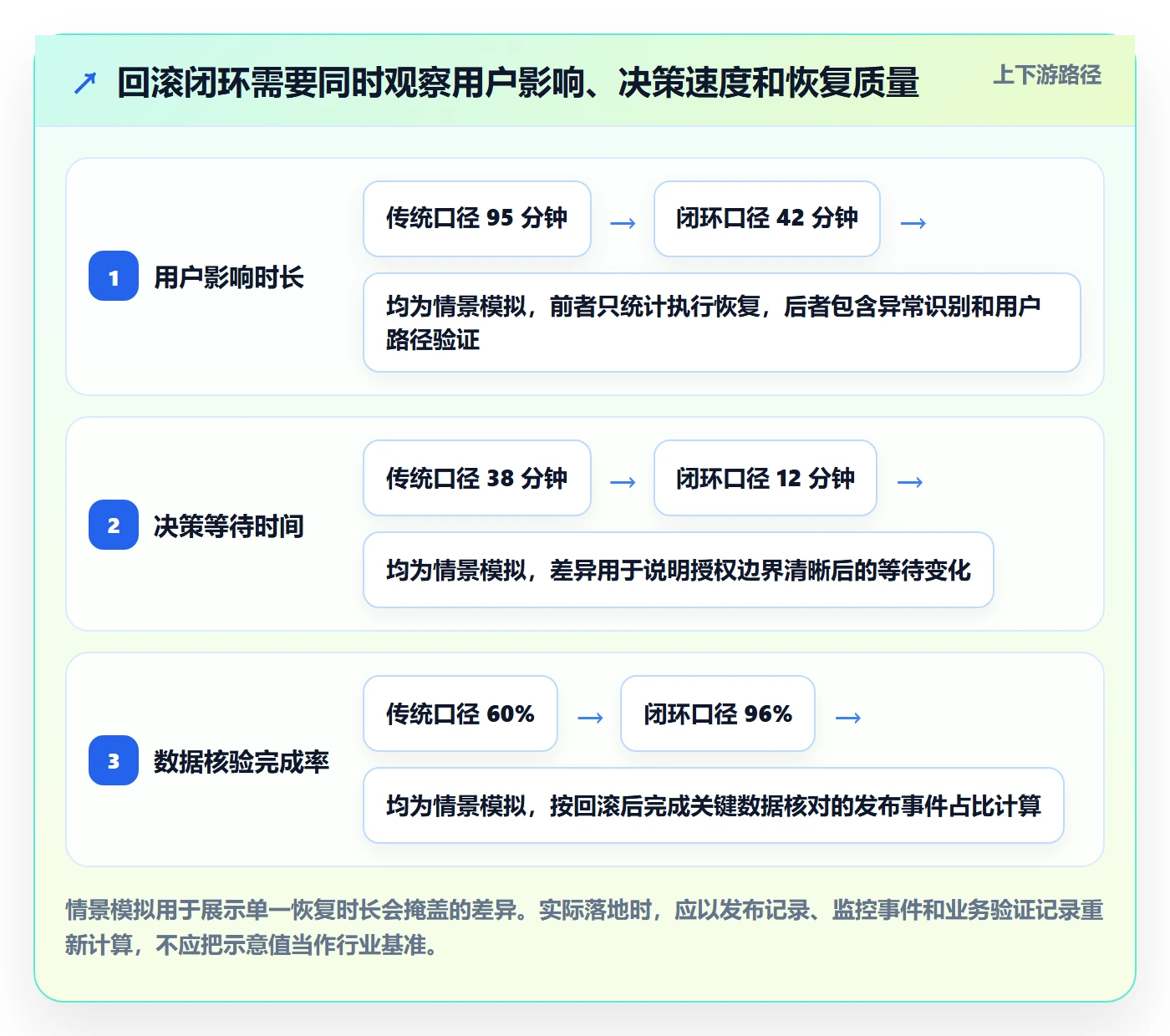Click the title 回滚闭环需要同时观察用户影响、决策速度和恢复质量
This screenshot has height=1036, width=1170.
518,83
